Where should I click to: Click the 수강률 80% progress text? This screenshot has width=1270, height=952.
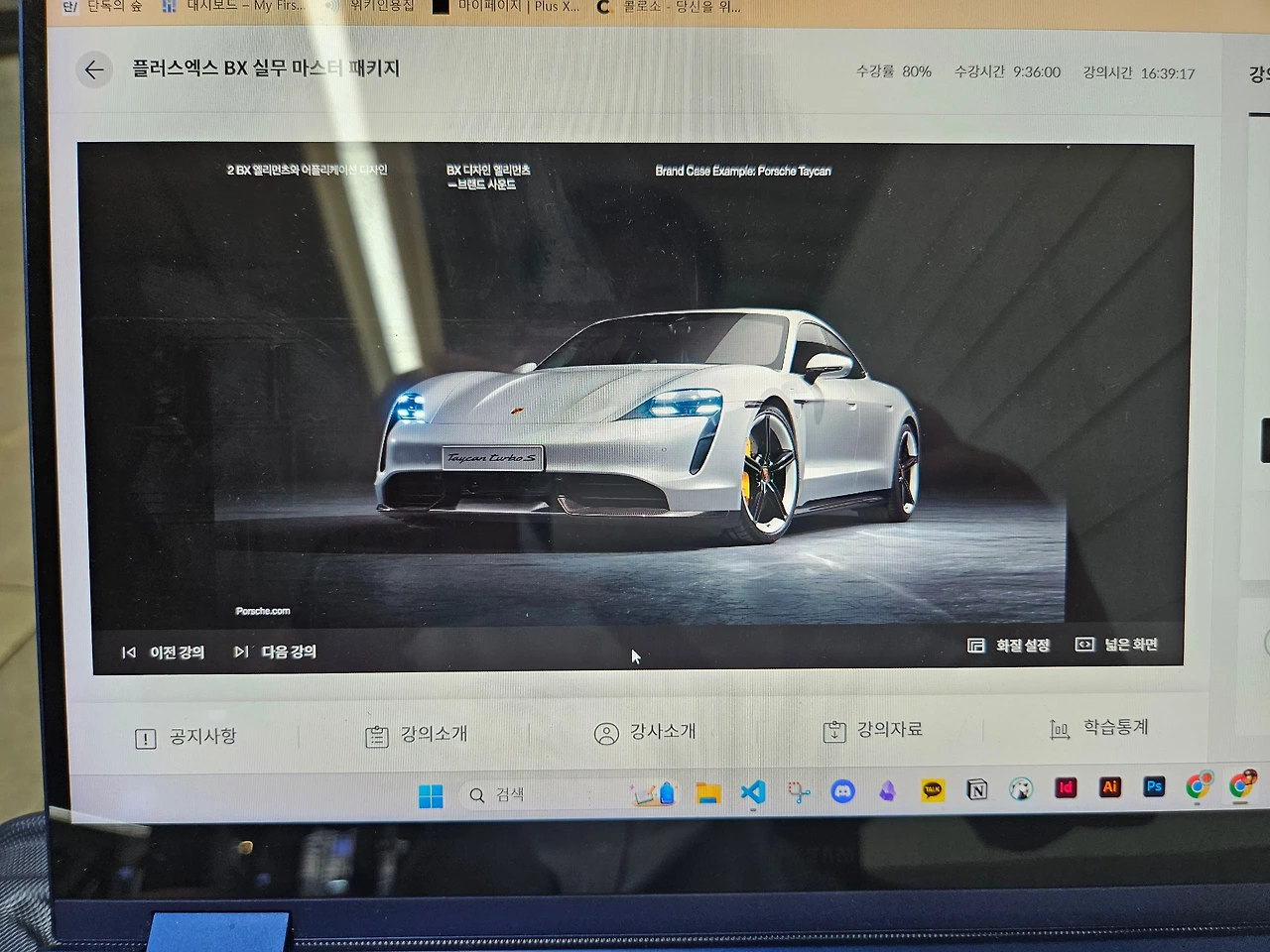point(894,71)
